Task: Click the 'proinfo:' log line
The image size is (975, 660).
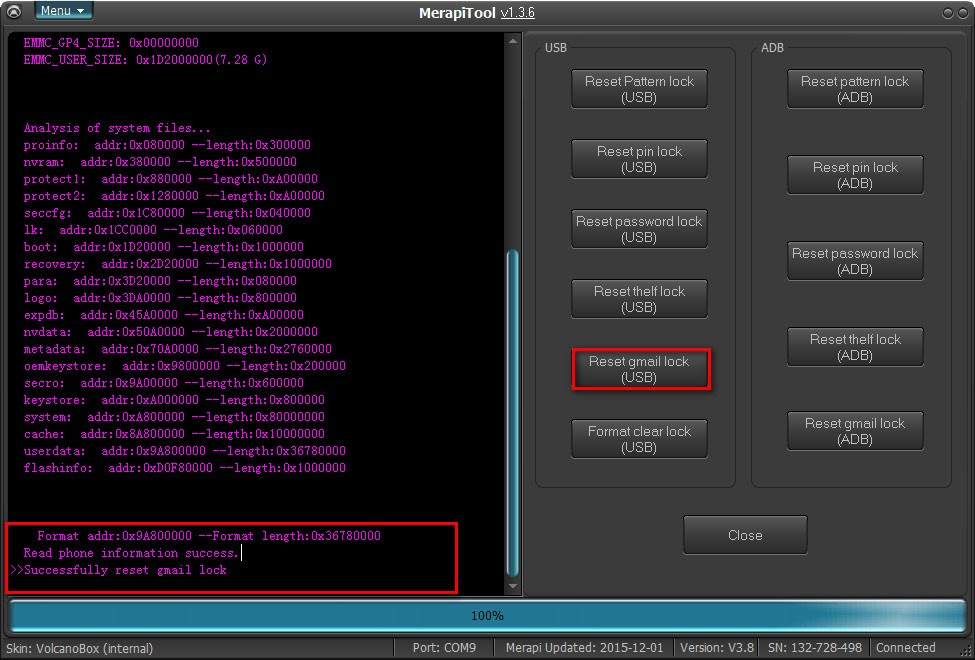Action: coord(167,145)
